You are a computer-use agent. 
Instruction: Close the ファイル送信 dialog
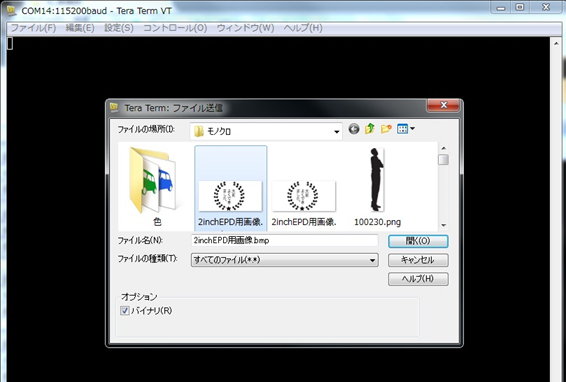pos(444,105)
